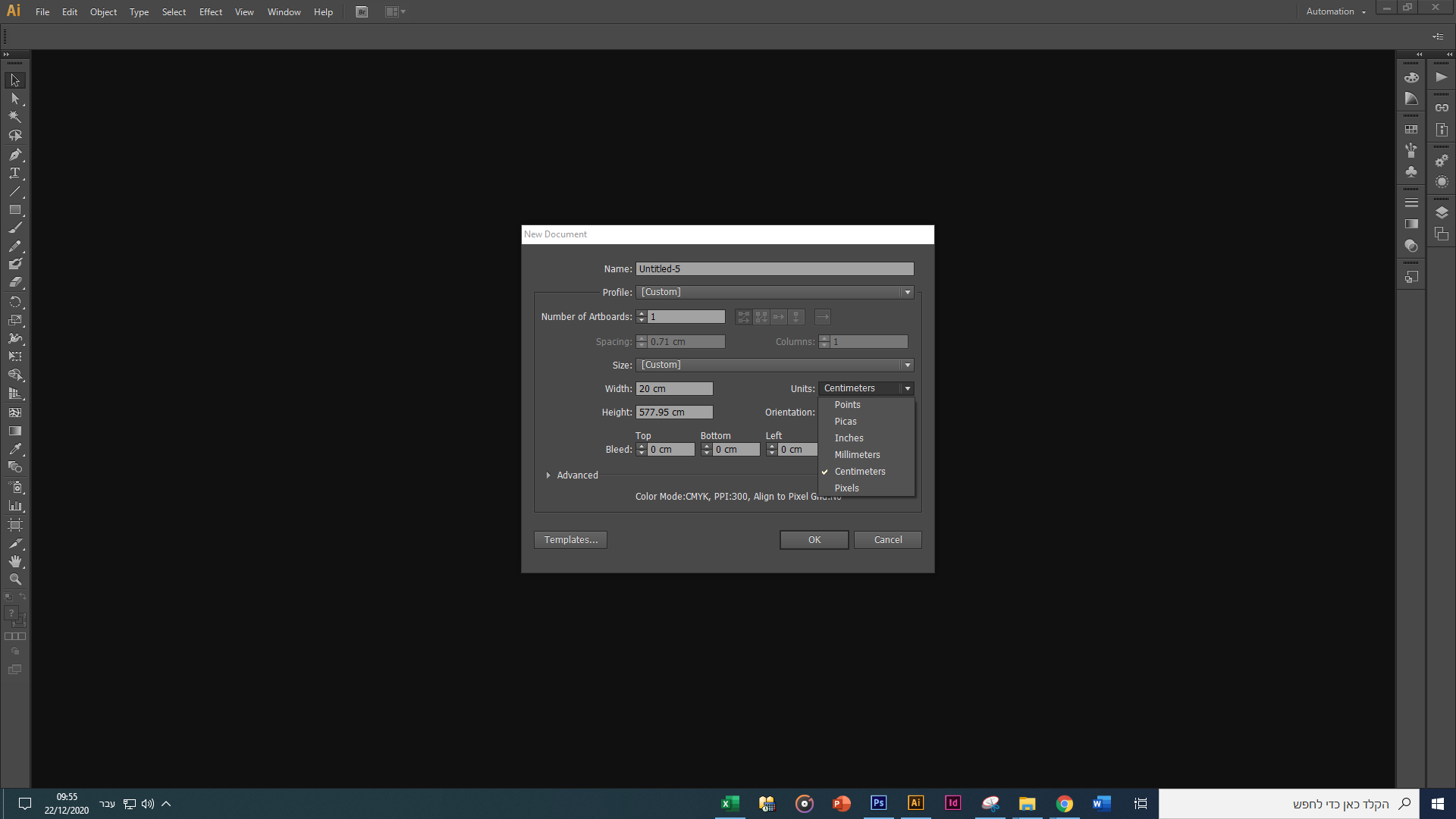Open Illustrator from the taskbar
Viewport: 1456px width, 819px height.
[915, 803]
